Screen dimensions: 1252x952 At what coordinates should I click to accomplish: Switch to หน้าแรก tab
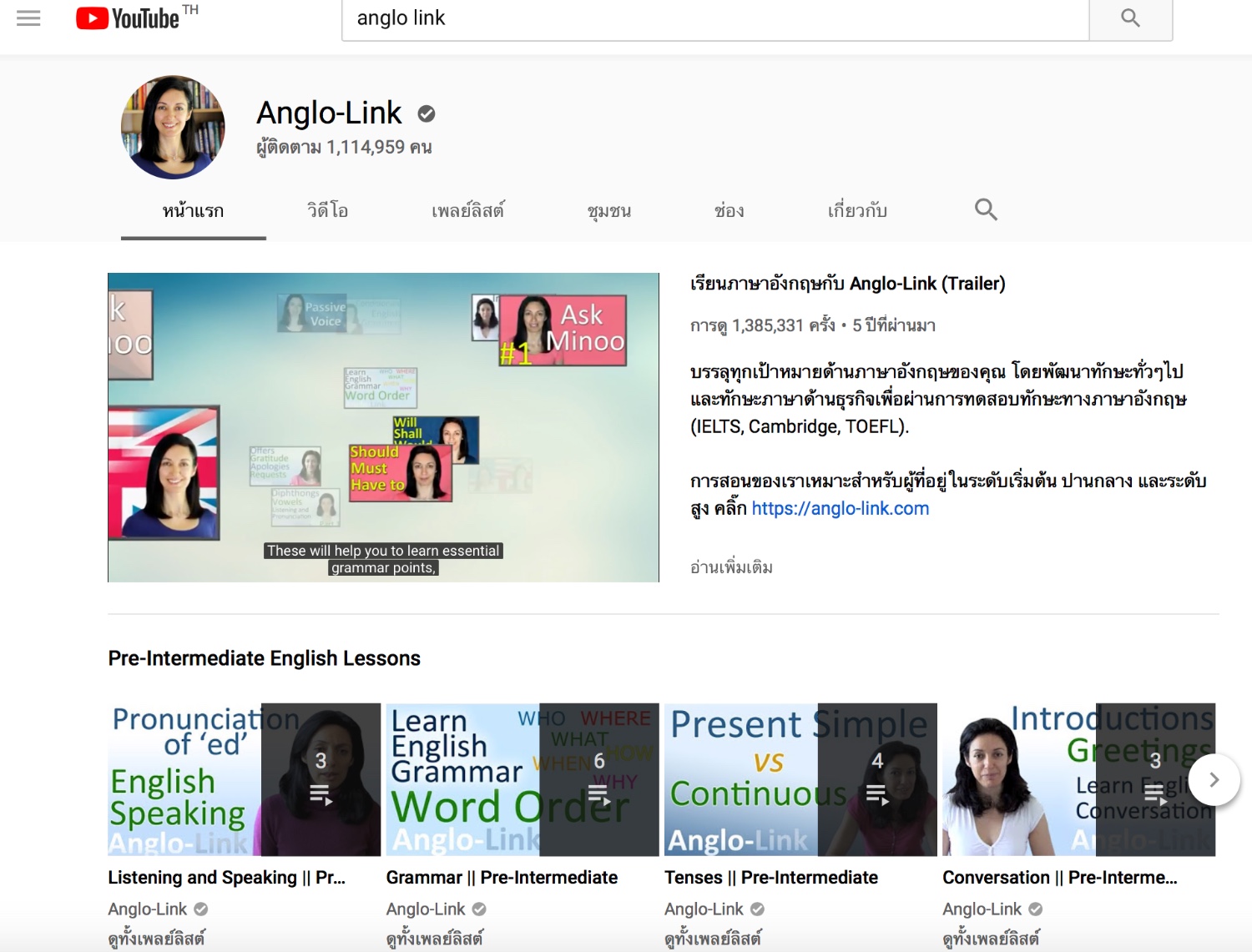[193, 211]
